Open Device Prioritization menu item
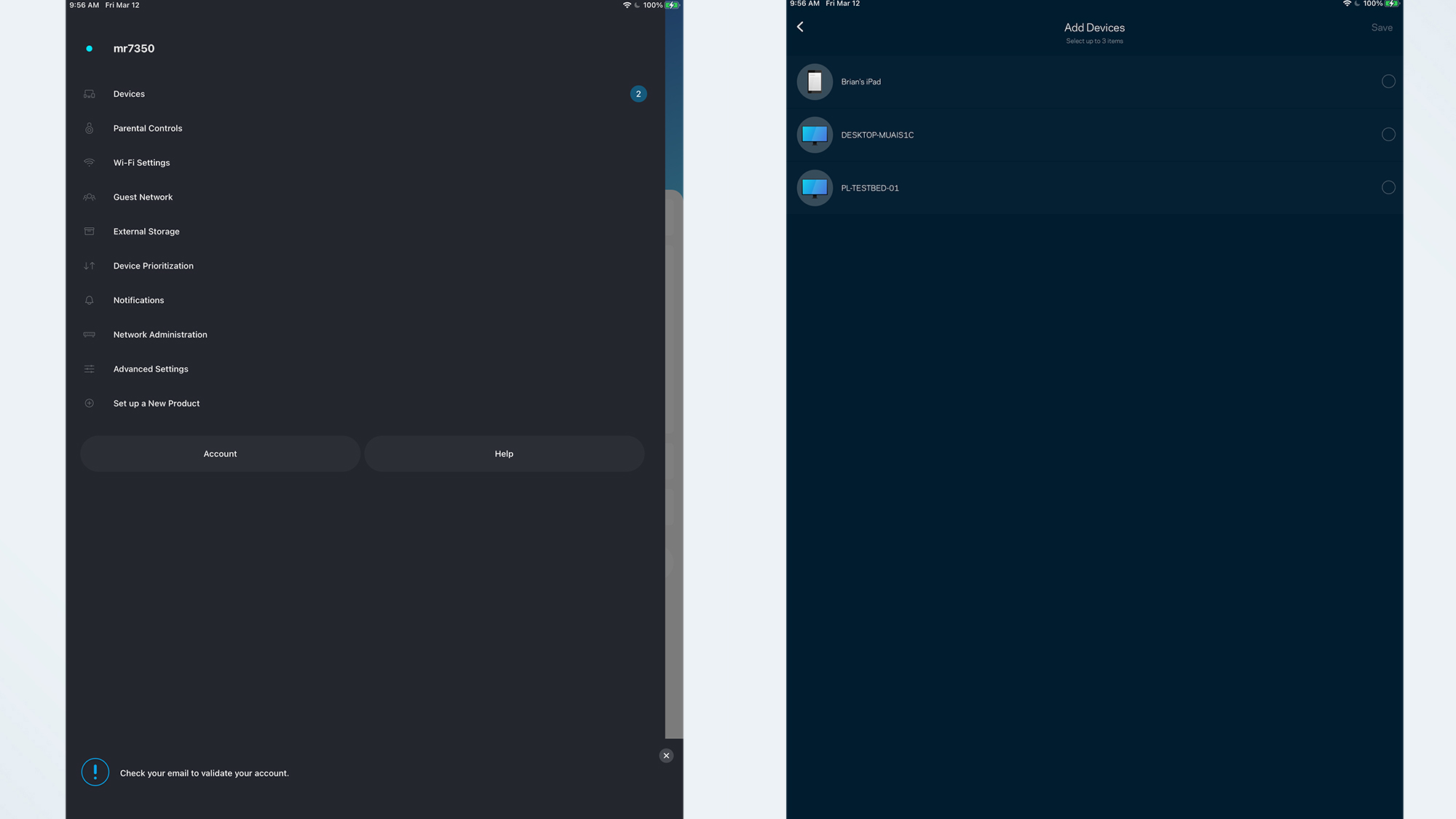 pyautogui.click(x=364, y=266)
